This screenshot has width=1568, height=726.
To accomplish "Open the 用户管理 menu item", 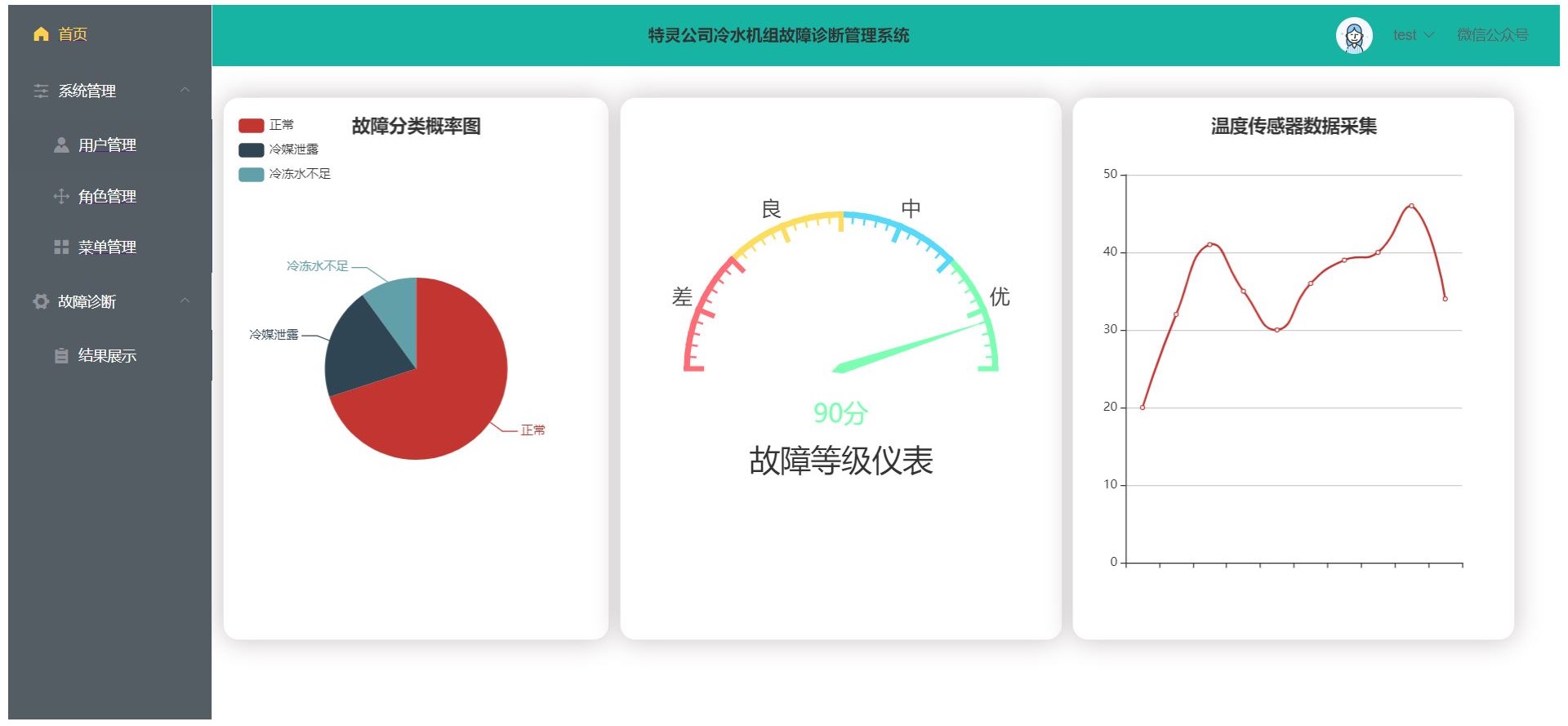I will pos(107,145).
